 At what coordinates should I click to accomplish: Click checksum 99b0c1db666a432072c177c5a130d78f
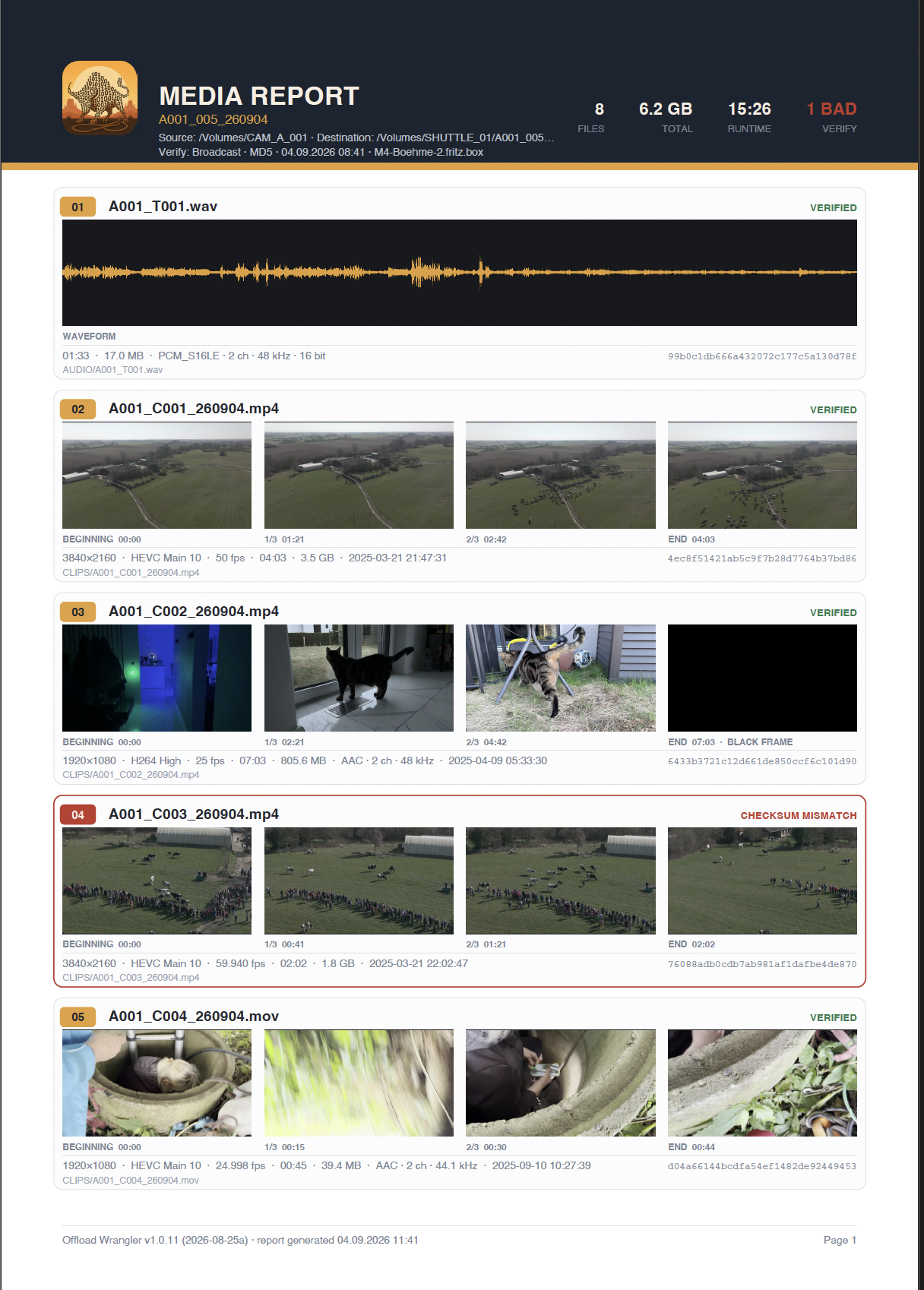762,356
